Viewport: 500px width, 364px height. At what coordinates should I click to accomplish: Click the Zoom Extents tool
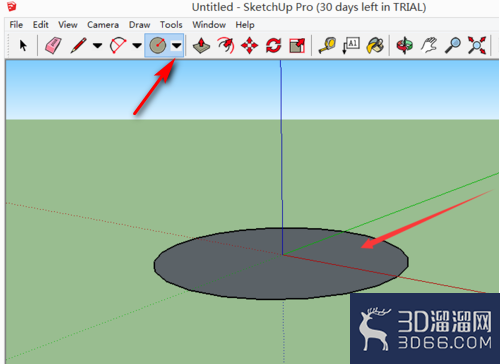tap(477, 45)
